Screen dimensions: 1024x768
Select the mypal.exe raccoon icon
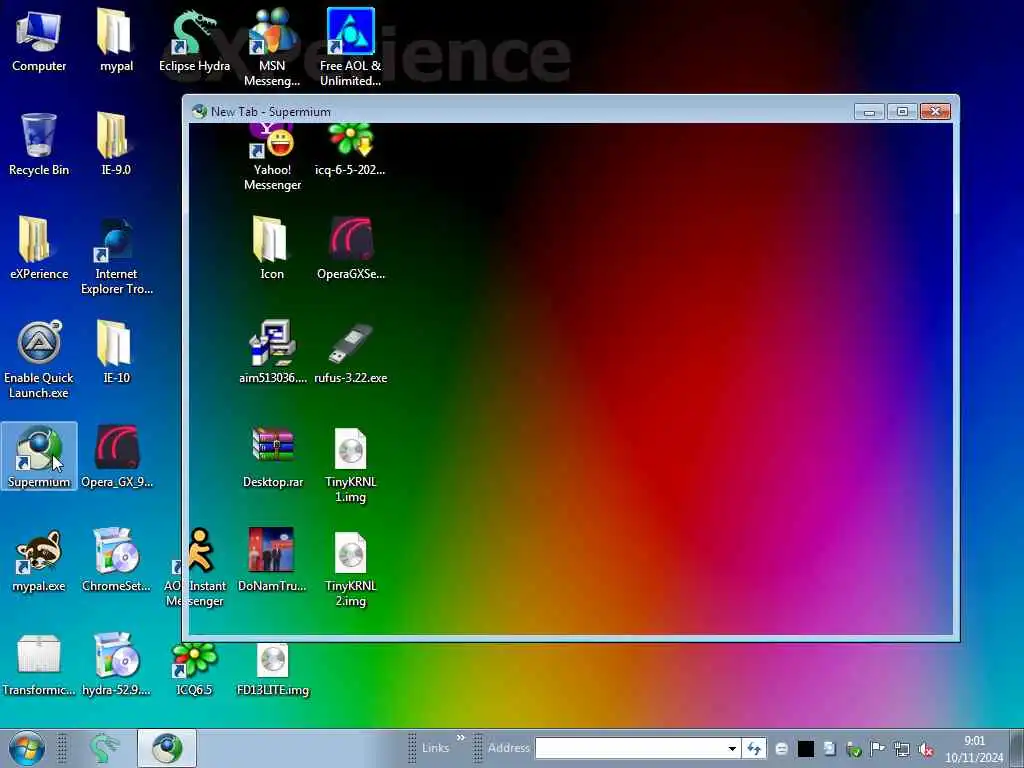pos(39,560)
